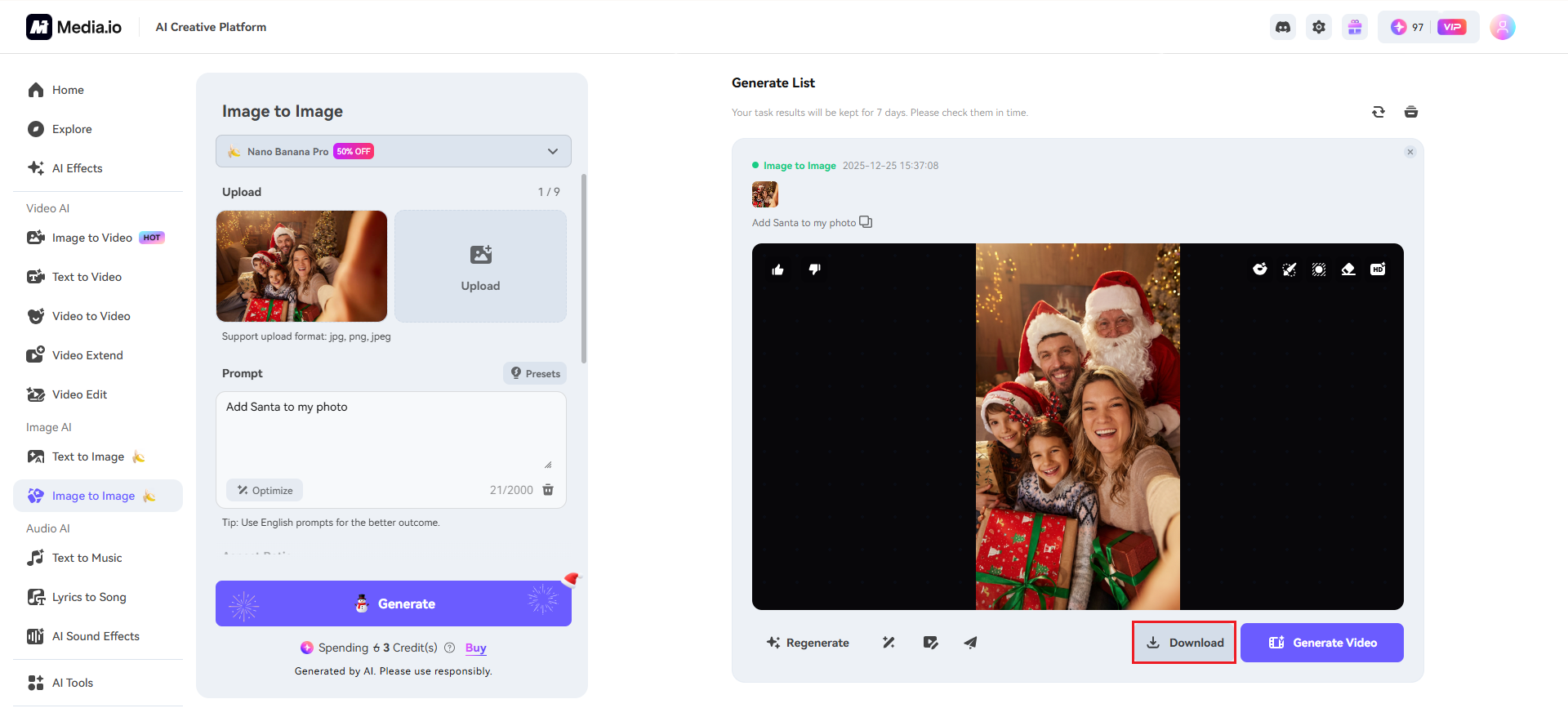Click the timestamp '2025-12-25 15:37:08'

click(x=890, y=166)
